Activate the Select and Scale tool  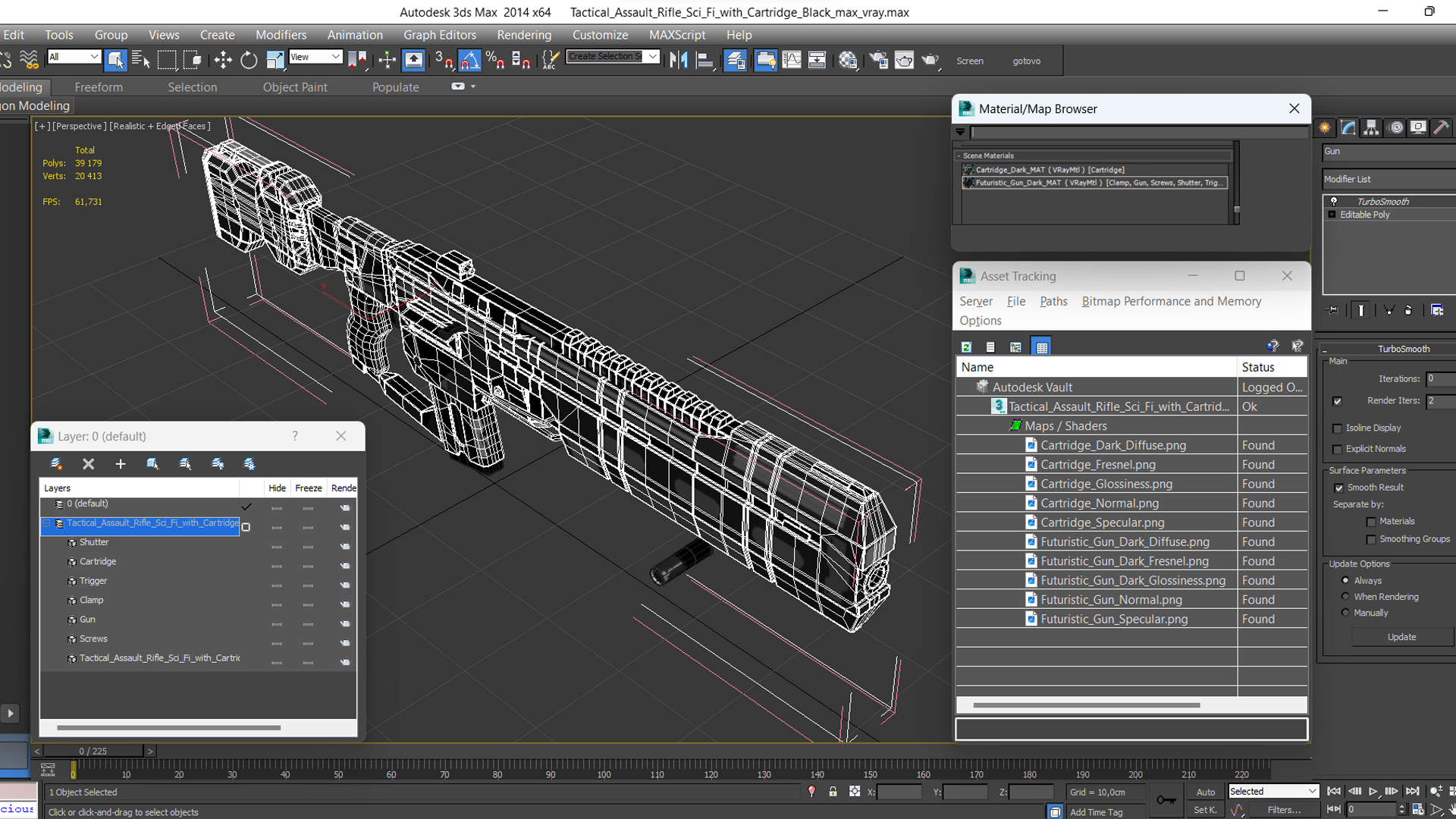click(275, 60)
